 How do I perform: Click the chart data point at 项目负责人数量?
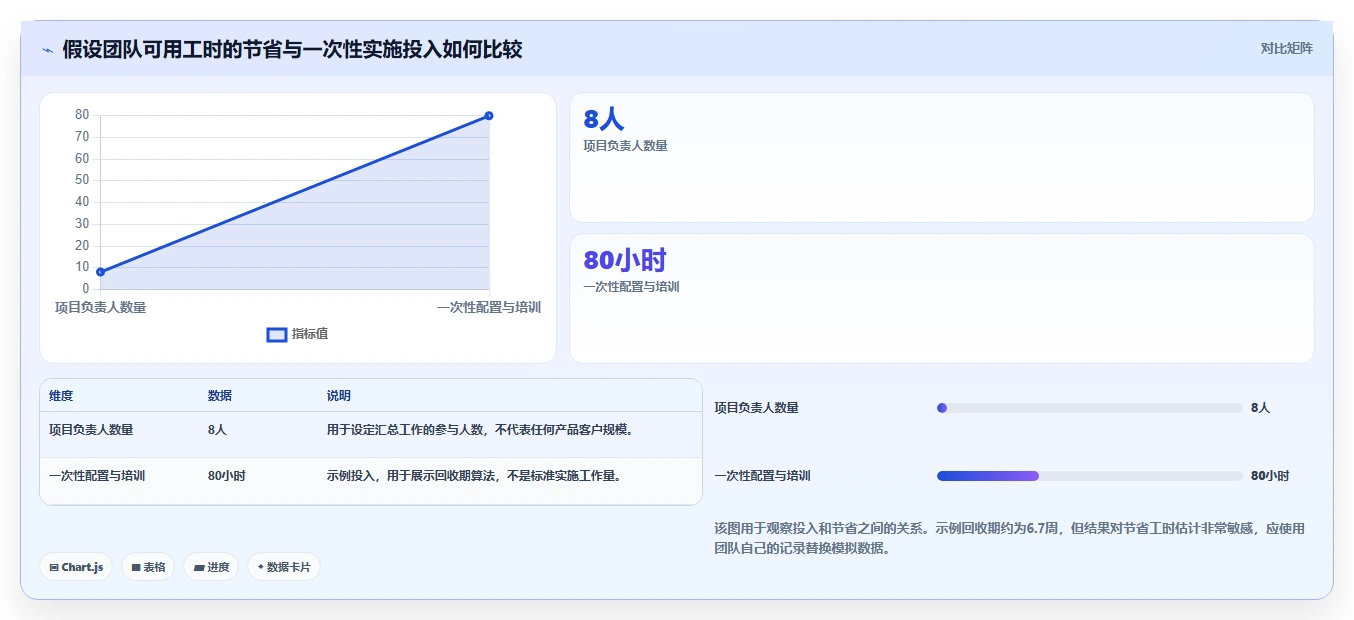(100, 272)
